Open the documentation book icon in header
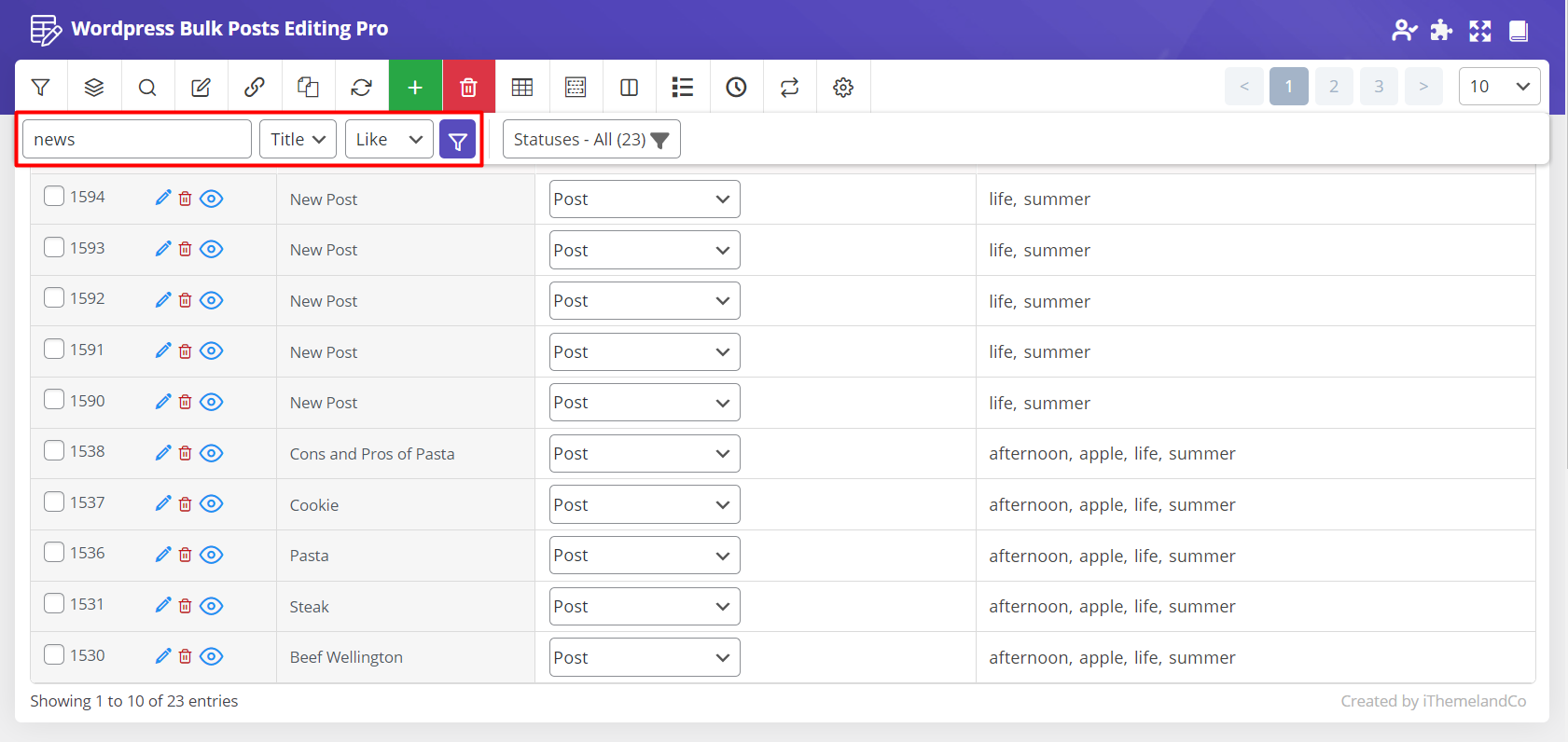Image resolution: width=1568 pixels, height=742 pixels. 1519,31
